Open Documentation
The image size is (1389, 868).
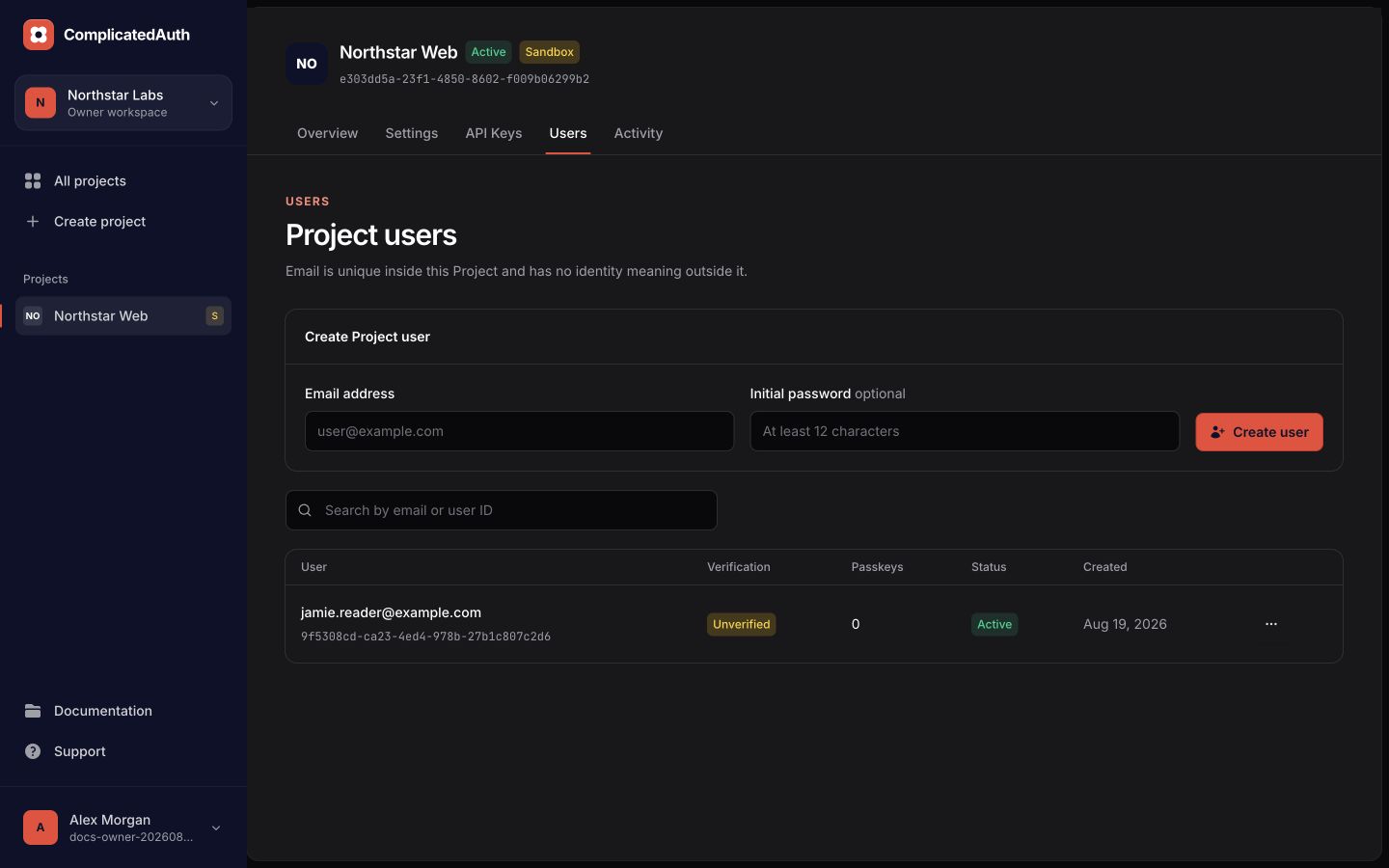pyautogui.click(x=123, y=711)
